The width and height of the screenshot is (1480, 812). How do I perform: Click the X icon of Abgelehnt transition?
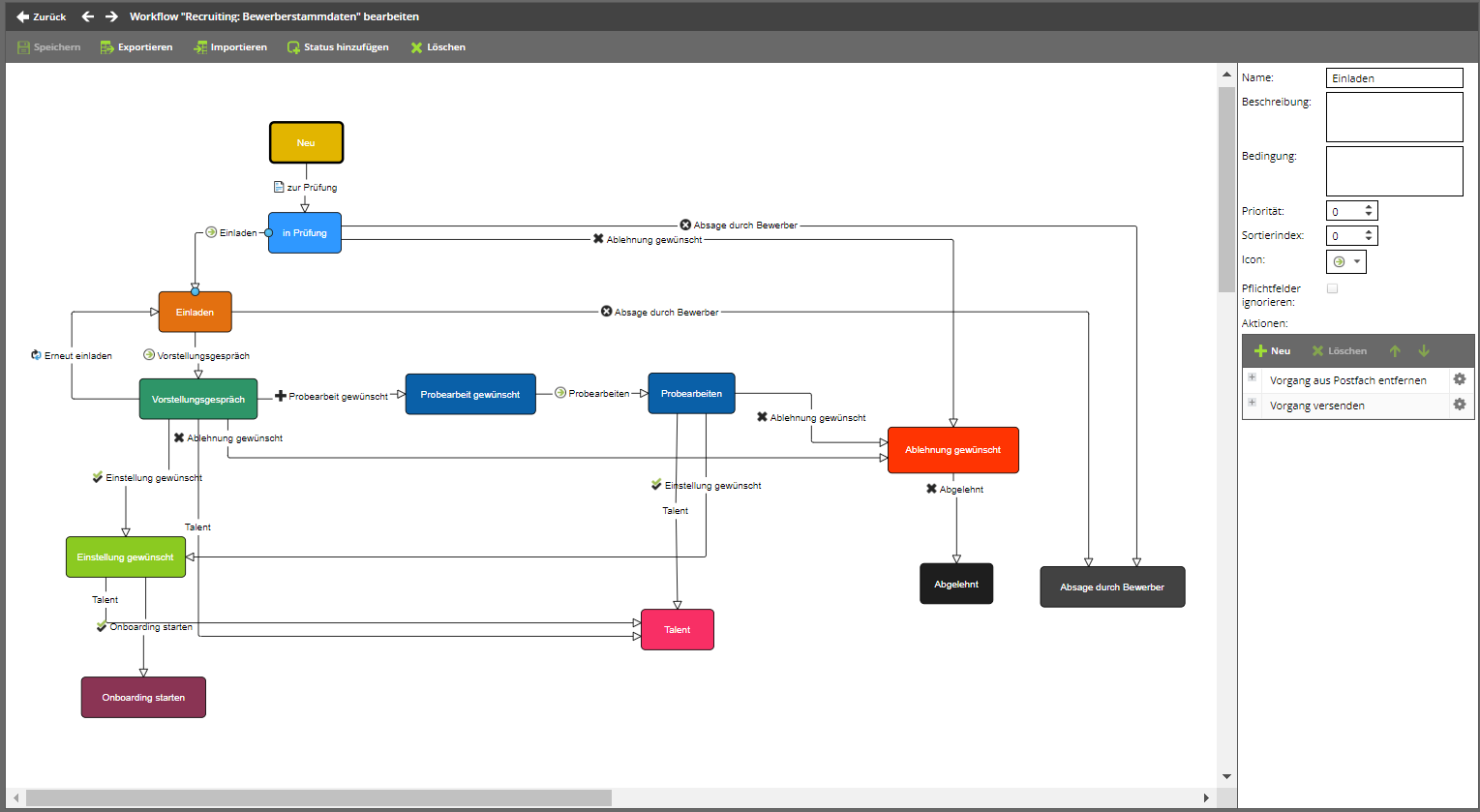[x=931, y=489]
